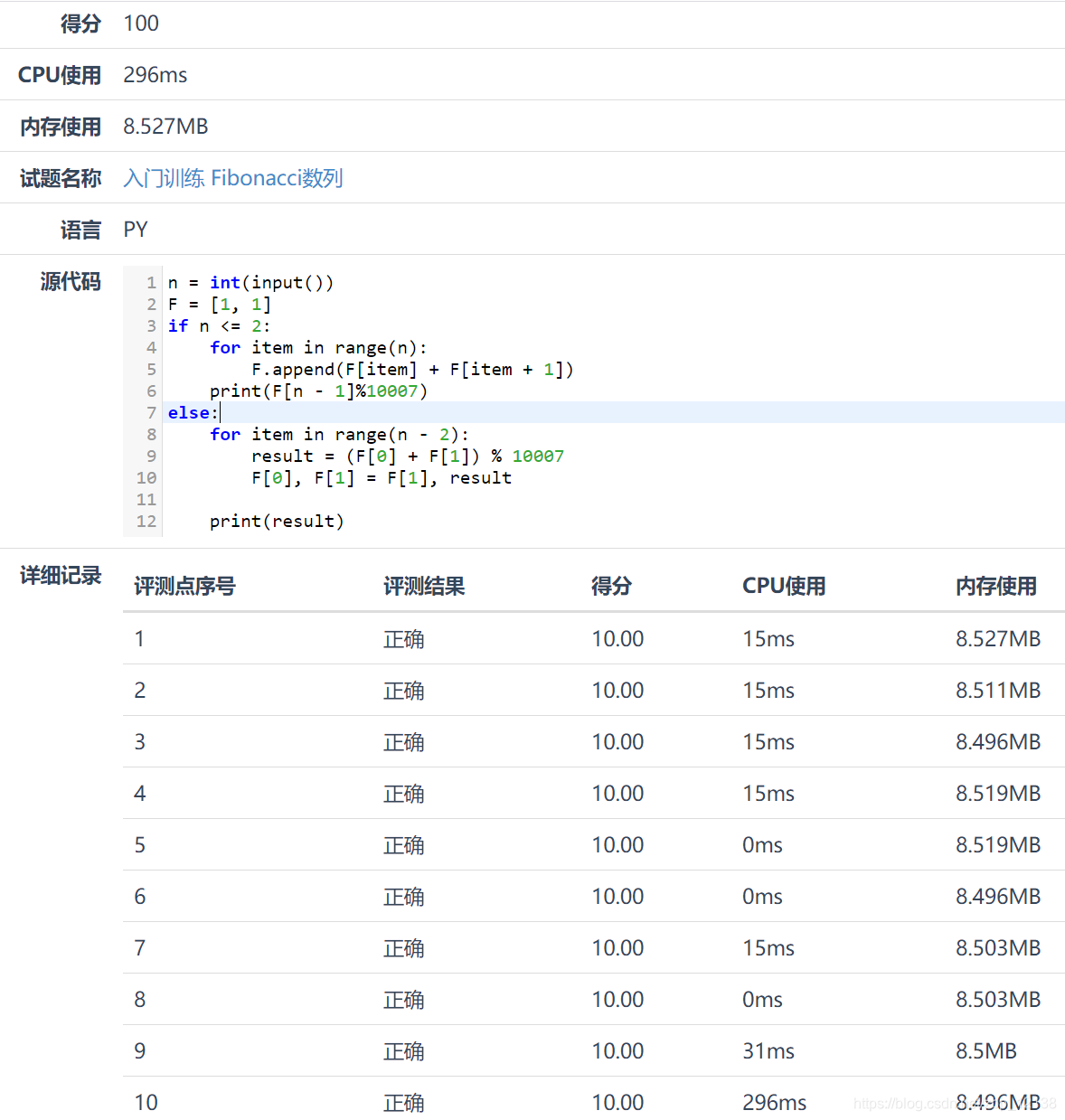Click the CPU使用 column header in the table

(784, 586)
